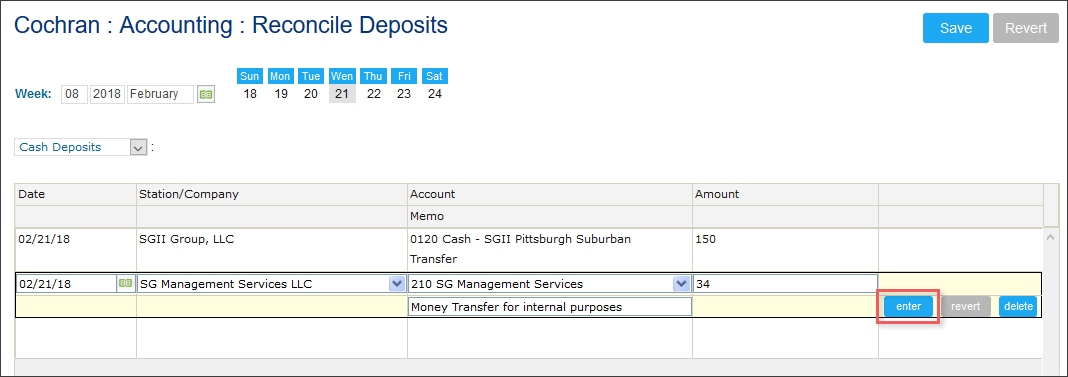Viewport: 1068px width, 377px height.
Task: Open the 210 SG Management Services account dropdown
Action: pyautogui.click(x=680, y=284)
